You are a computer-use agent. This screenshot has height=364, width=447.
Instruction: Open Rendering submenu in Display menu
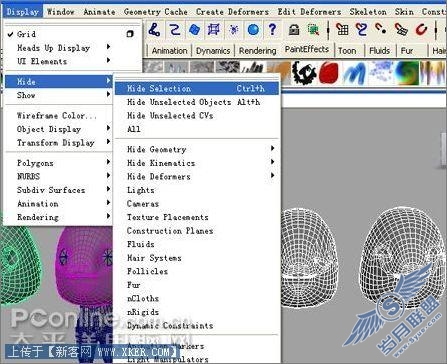pyautogui.click(x=58, y=217)
